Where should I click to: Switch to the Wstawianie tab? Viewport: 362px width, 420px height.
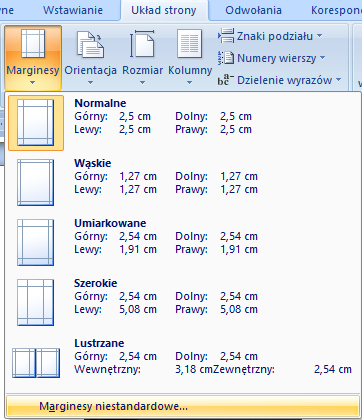point(73,10)
